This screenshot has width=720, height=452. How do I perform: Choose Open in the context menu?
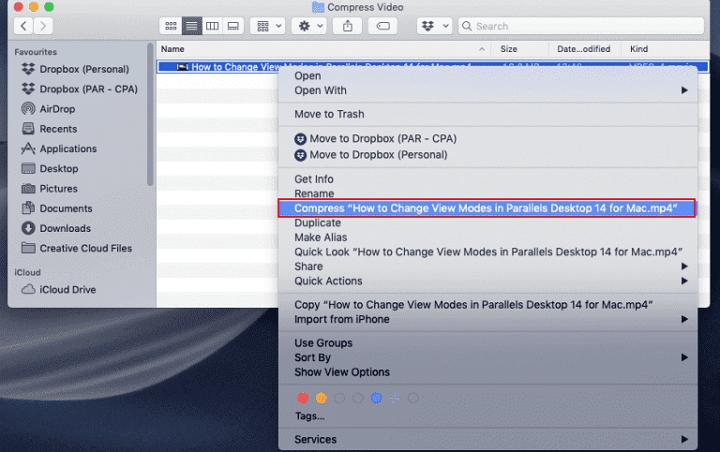pos(488,76)
